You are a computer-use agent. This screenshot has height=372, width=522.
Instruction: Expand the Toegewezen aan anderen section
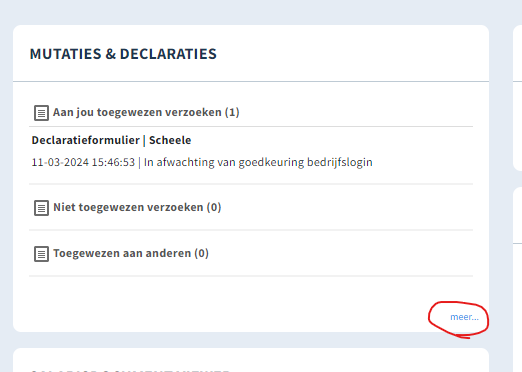pyautogui.click(x=131, y=253)
